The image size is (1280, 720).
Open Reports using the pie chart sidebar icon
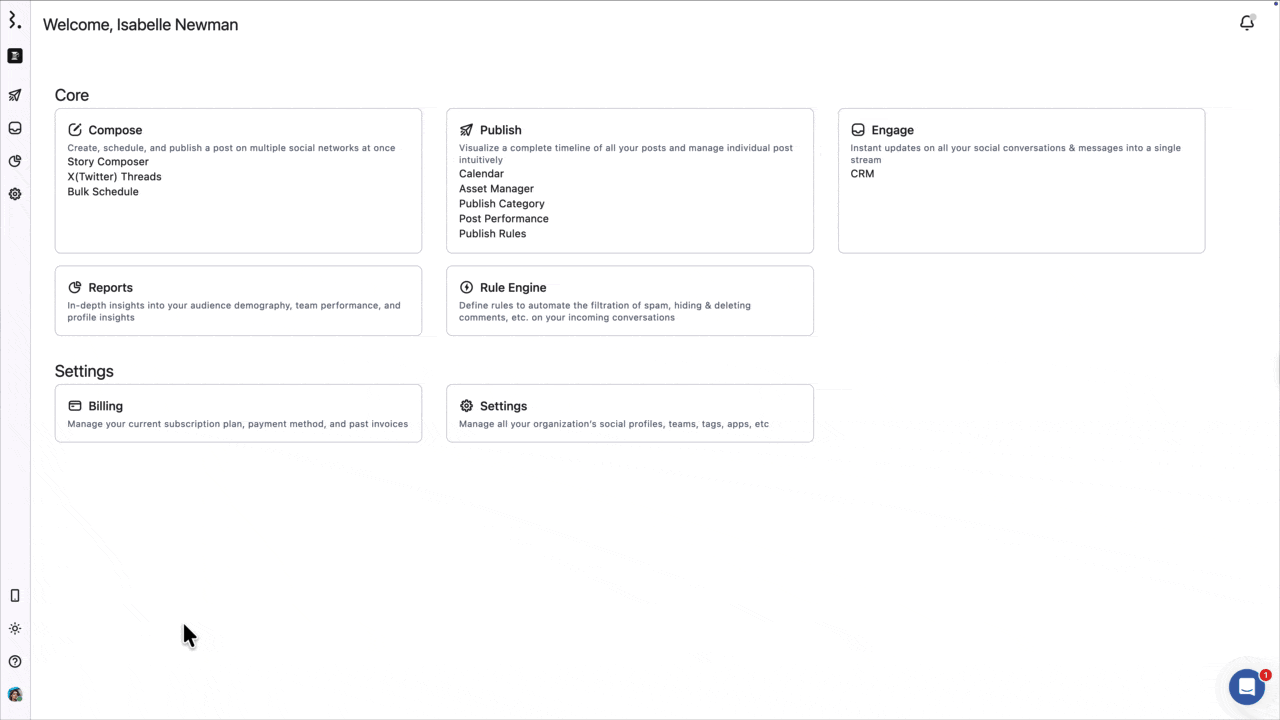click(15, 161)
